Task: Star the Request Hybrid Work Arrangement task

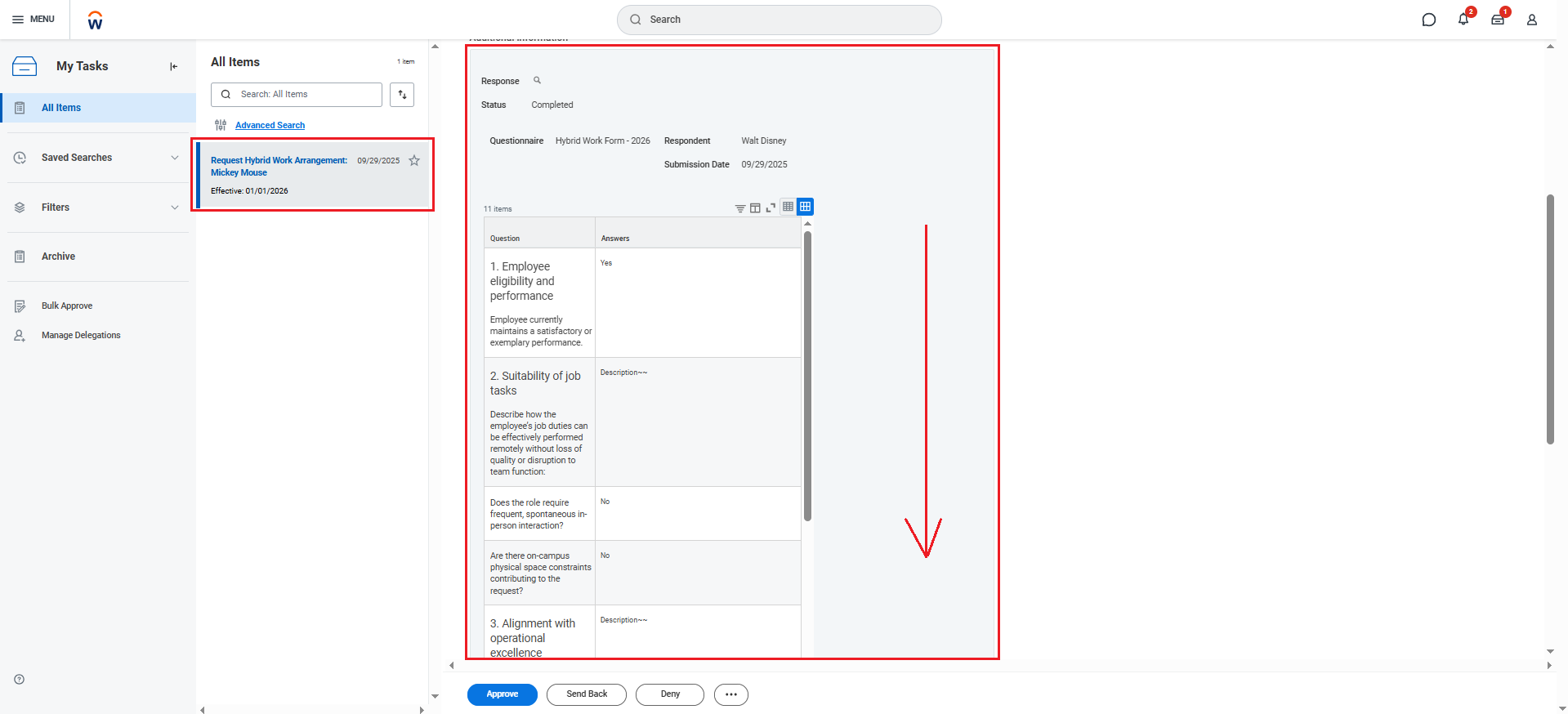Action: pos(414,161)
